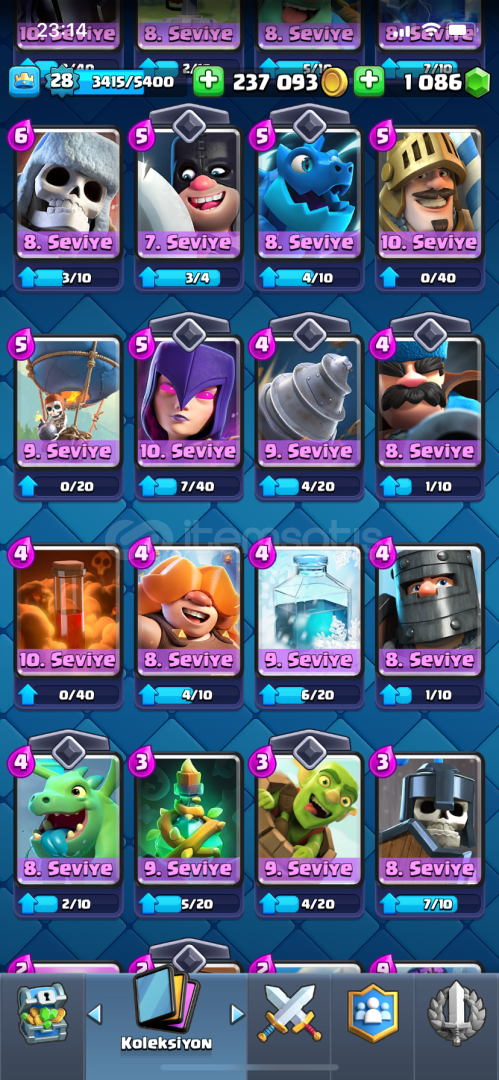Open the clan social shield icon
Viewport: 499px width, 1080px height.
372,1012
